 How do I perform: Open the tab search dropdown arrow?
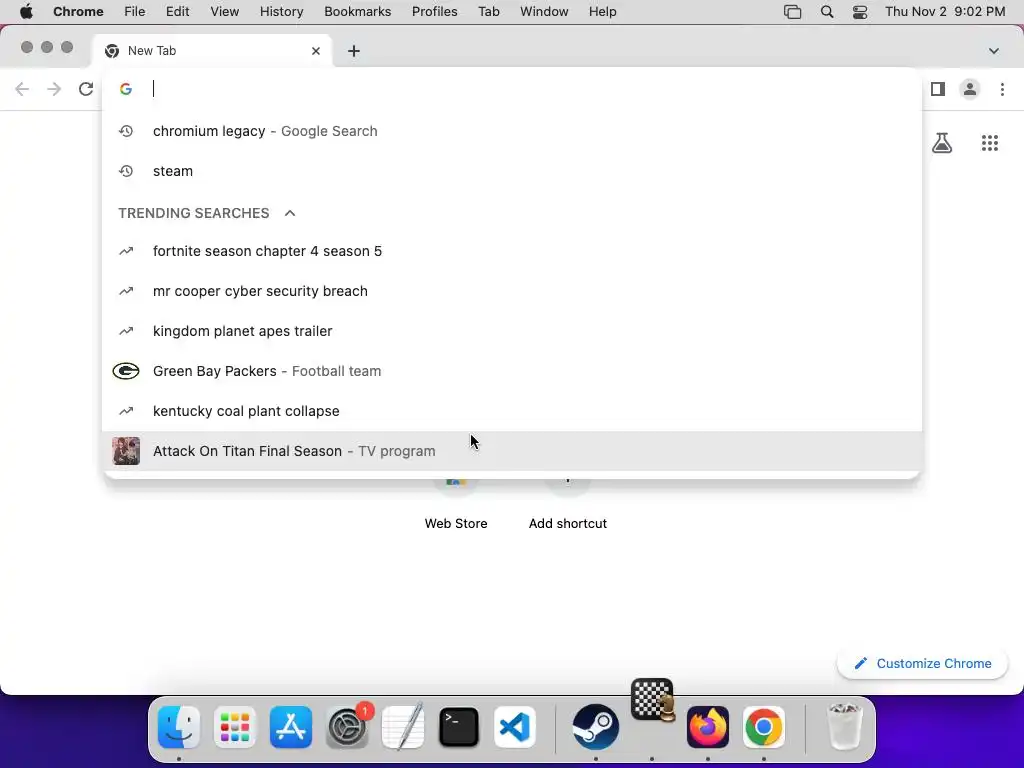pos(994,51)
